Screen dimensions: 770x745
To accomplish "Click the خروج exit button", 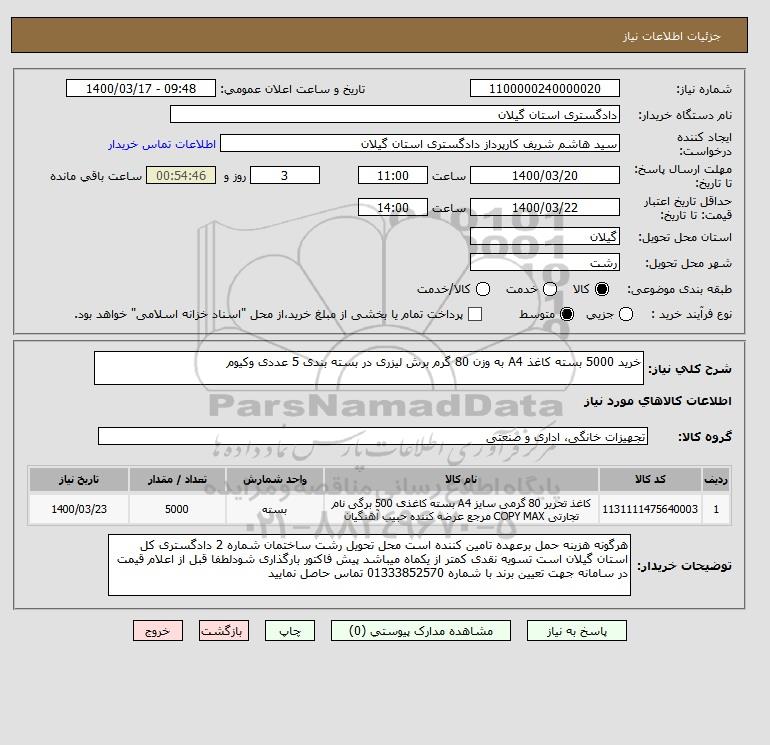I will [x=158, y=631].
